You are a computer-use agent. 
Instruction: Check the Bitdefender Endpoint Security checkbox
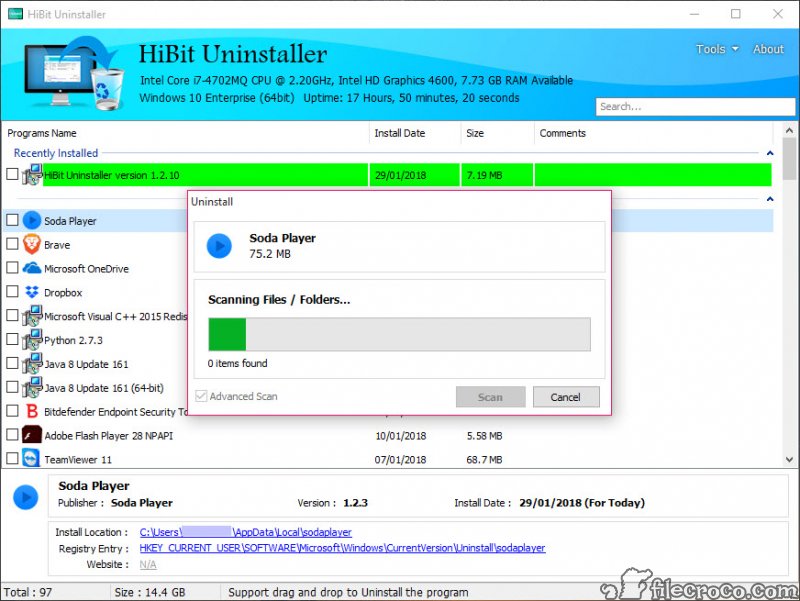(x=12, y=411)
